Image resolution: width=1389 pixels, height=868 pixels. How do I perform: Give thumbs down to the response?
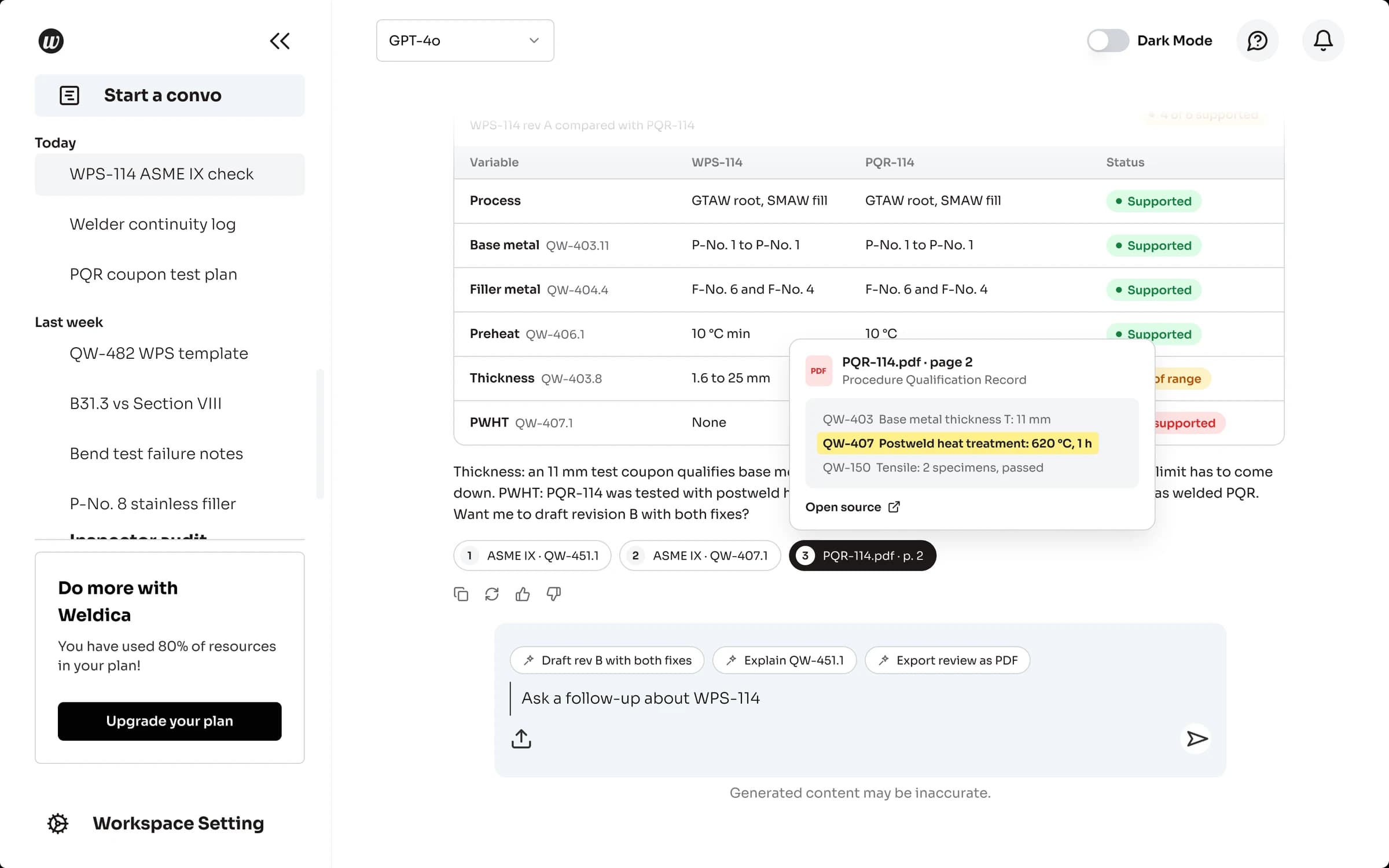click(x=554, y=594)
